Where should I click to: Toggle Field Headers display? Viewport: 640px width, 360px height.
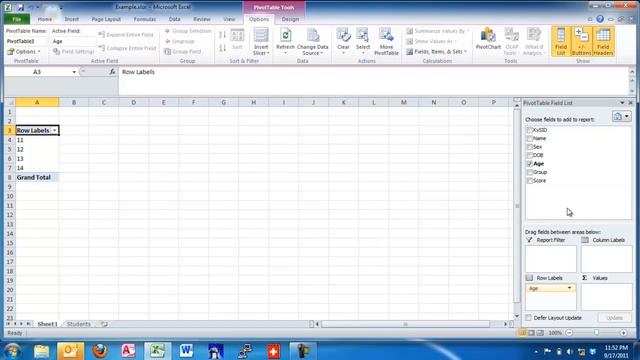tap(603, 41)
